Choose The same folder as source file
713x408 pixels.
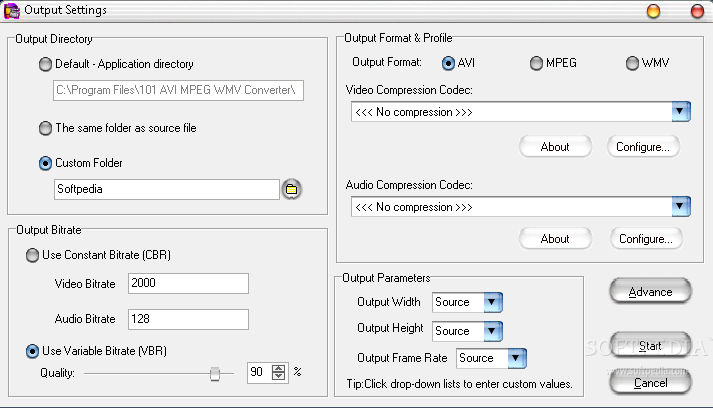point(45,128)
